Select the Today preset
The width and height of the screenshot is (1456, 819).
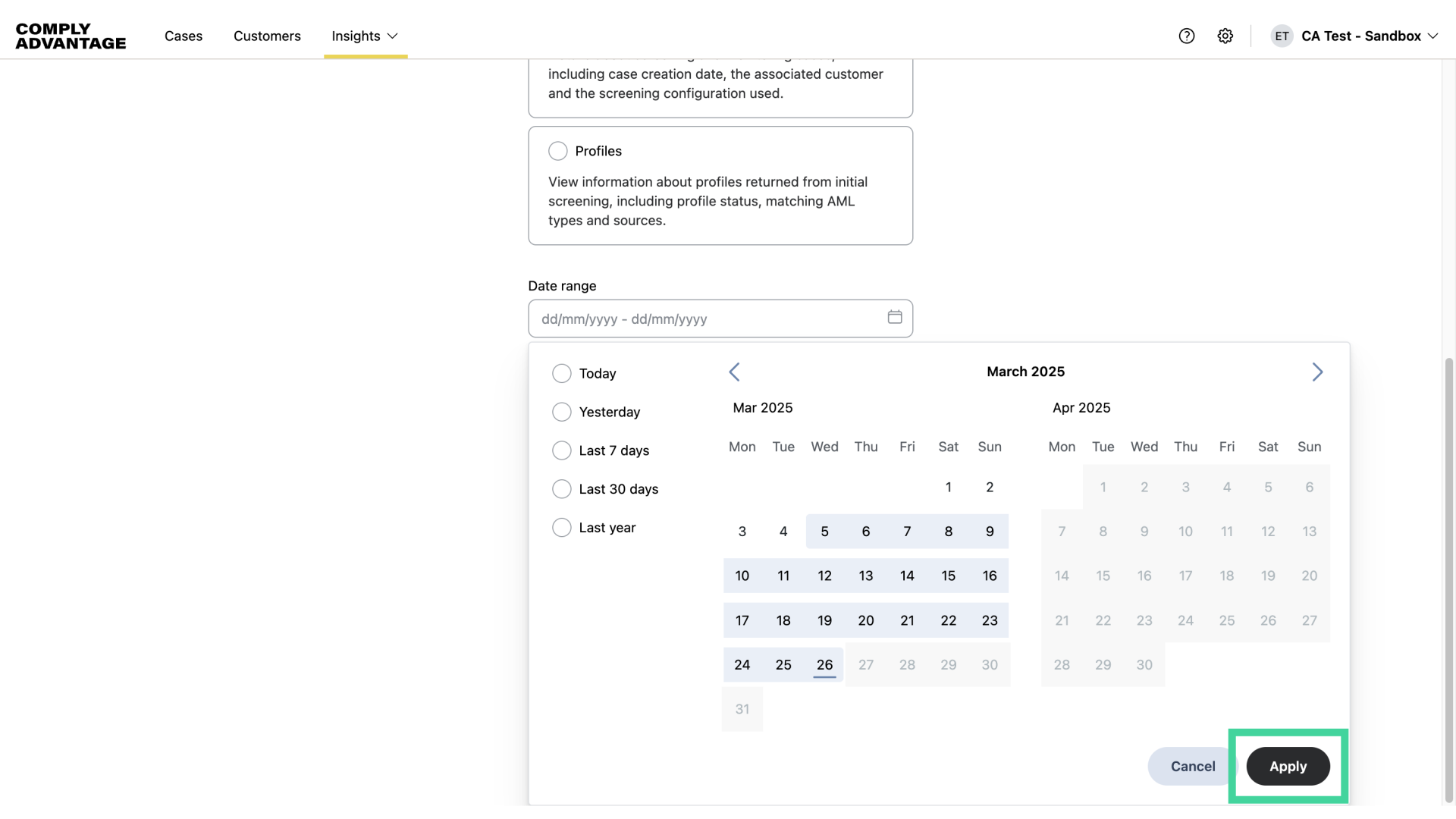pos(562,373)
